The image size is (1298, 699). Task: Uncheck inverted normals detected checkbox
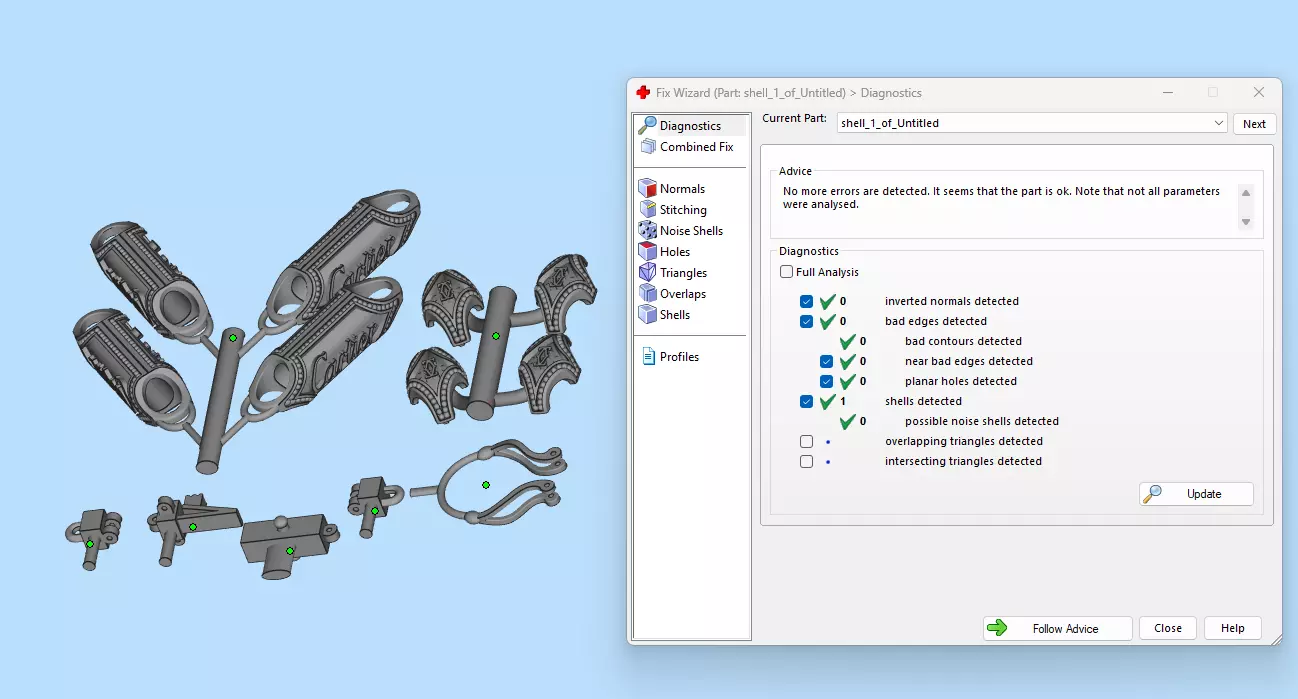807,301
